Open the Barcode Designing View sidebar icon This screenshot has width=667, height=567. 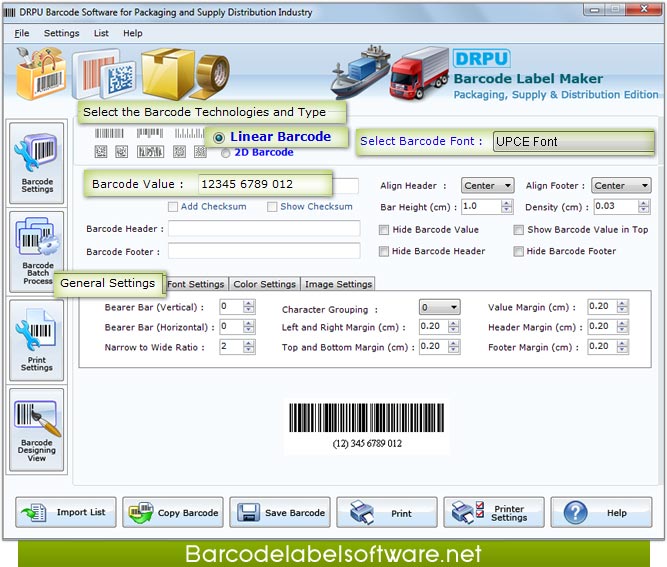pos(37,429)
